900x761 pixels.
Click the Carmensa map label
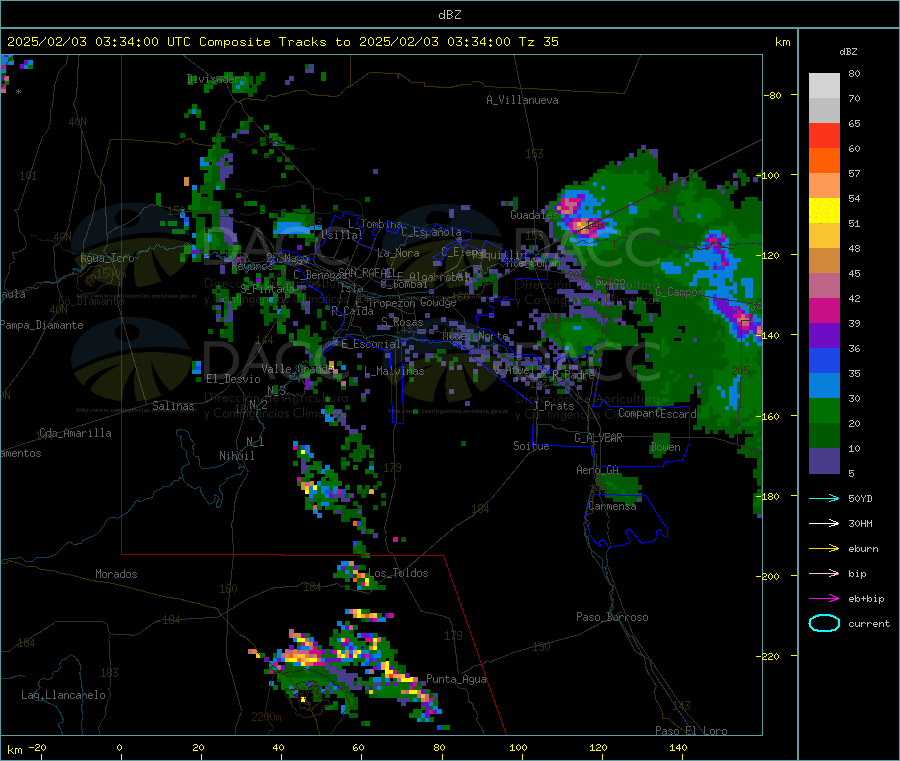pos(612,506)
